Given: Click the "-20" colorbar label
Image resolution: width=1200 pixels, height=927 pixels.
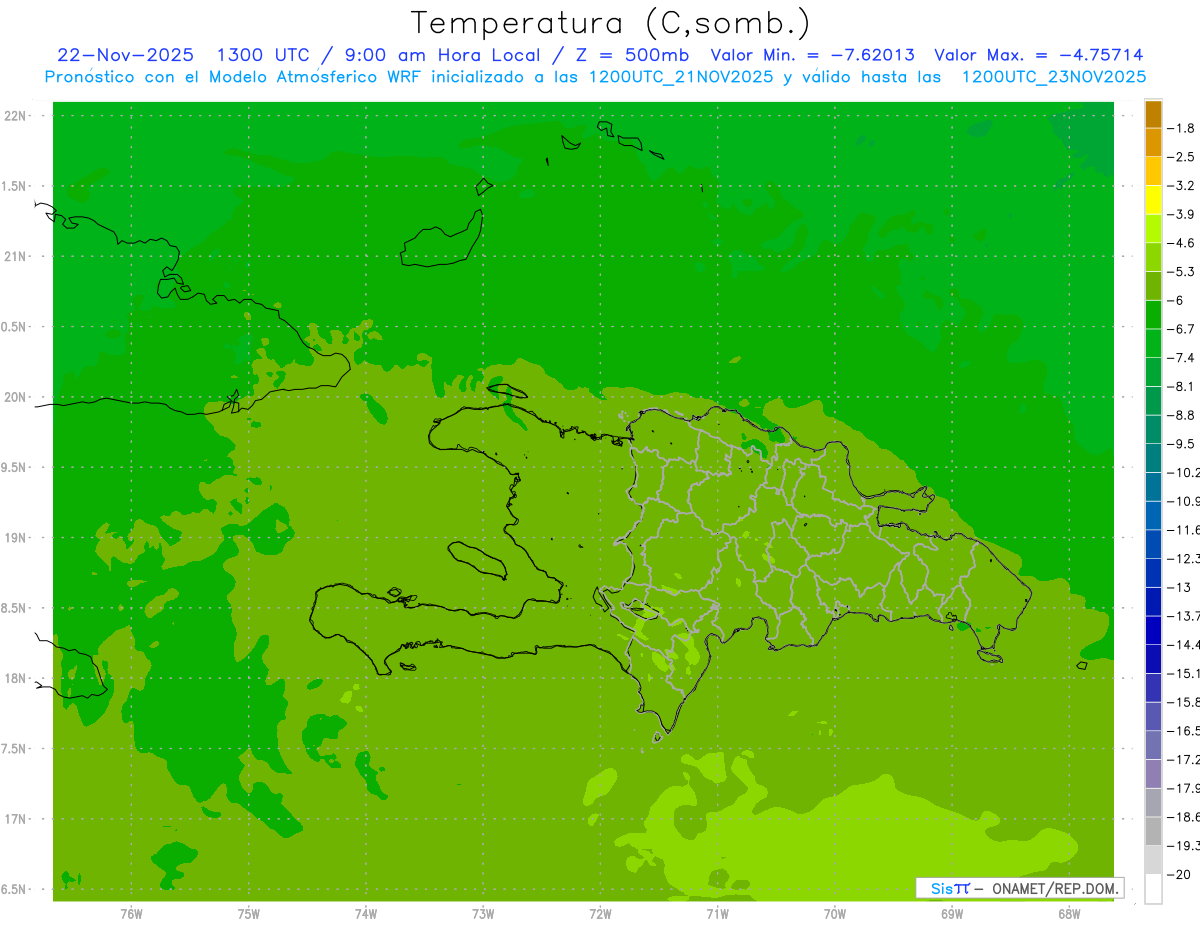Looking at the screenshot, I should click(1180, 874).
